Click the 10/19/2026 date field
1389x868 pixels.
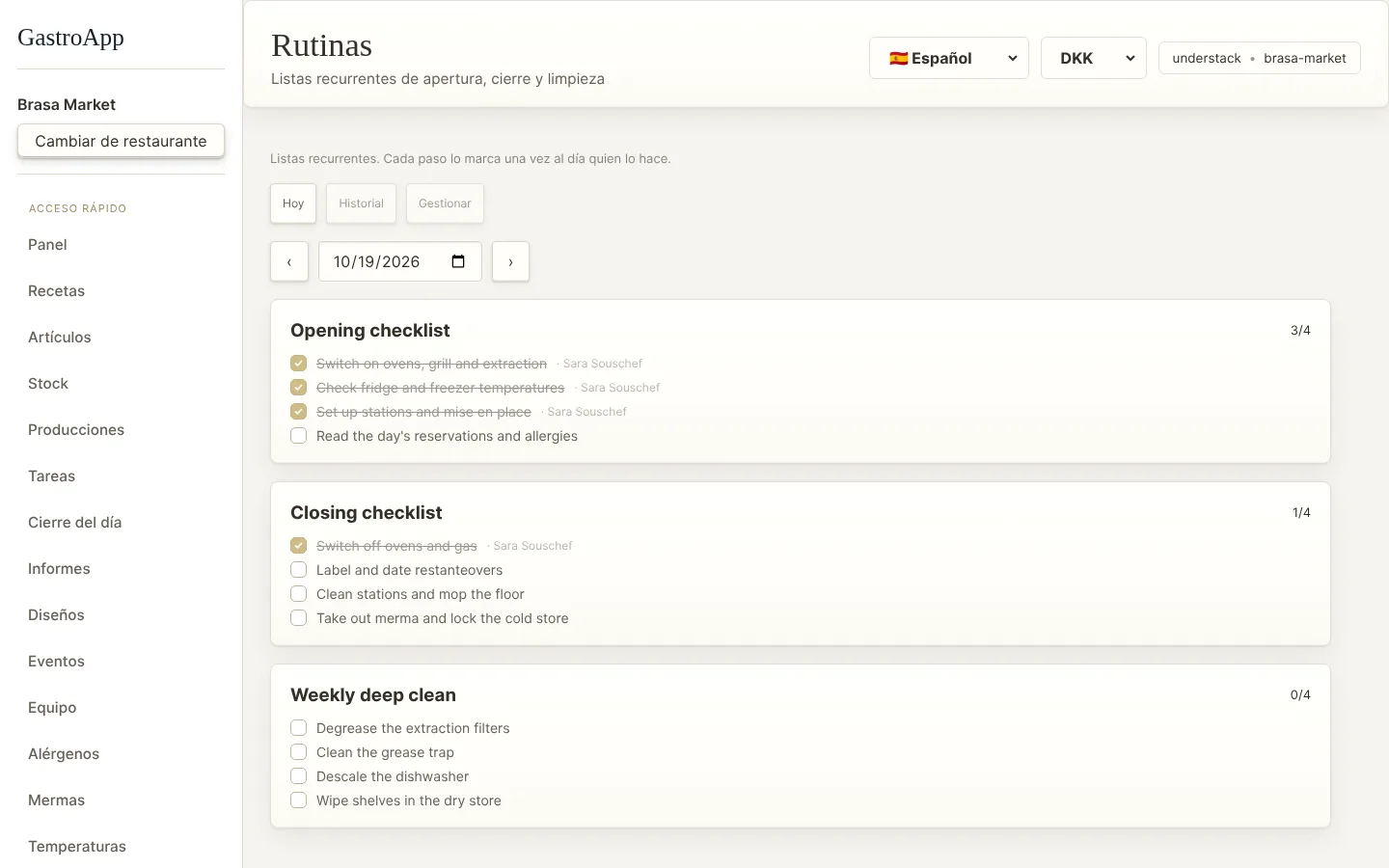pos(400,261)
